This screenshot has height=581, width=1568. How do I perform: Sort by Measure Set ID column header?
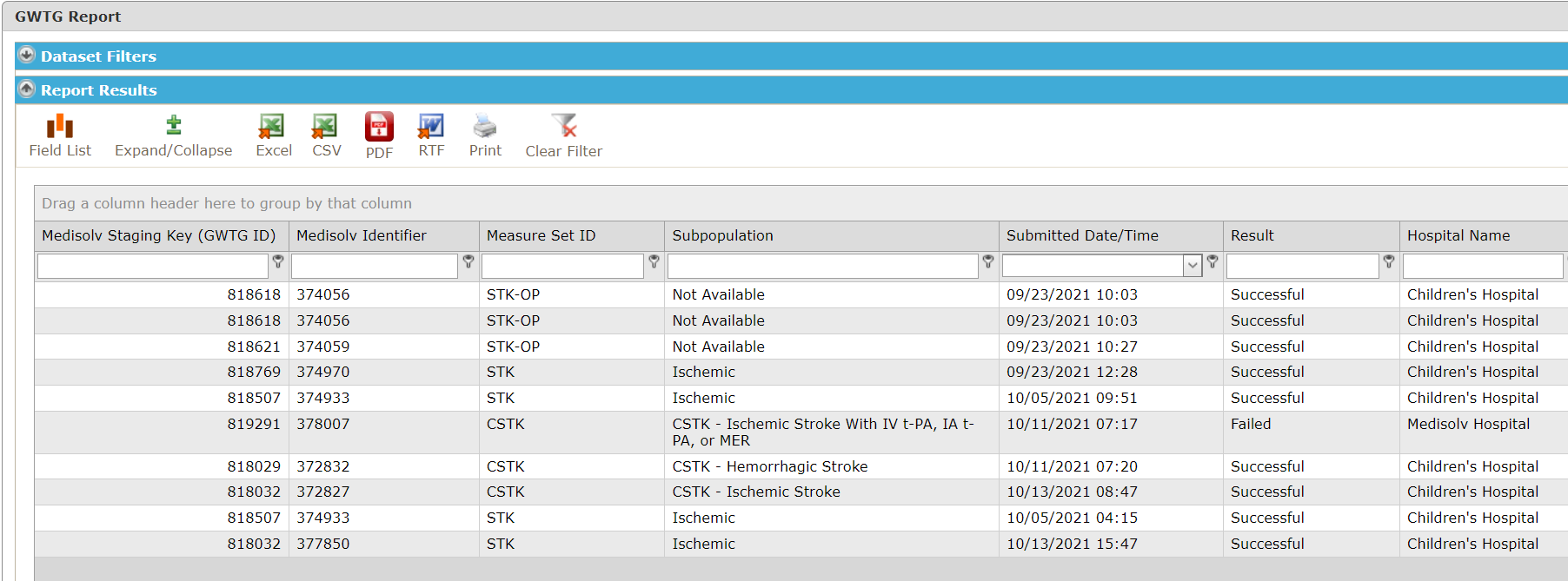(x=541, y=235)
